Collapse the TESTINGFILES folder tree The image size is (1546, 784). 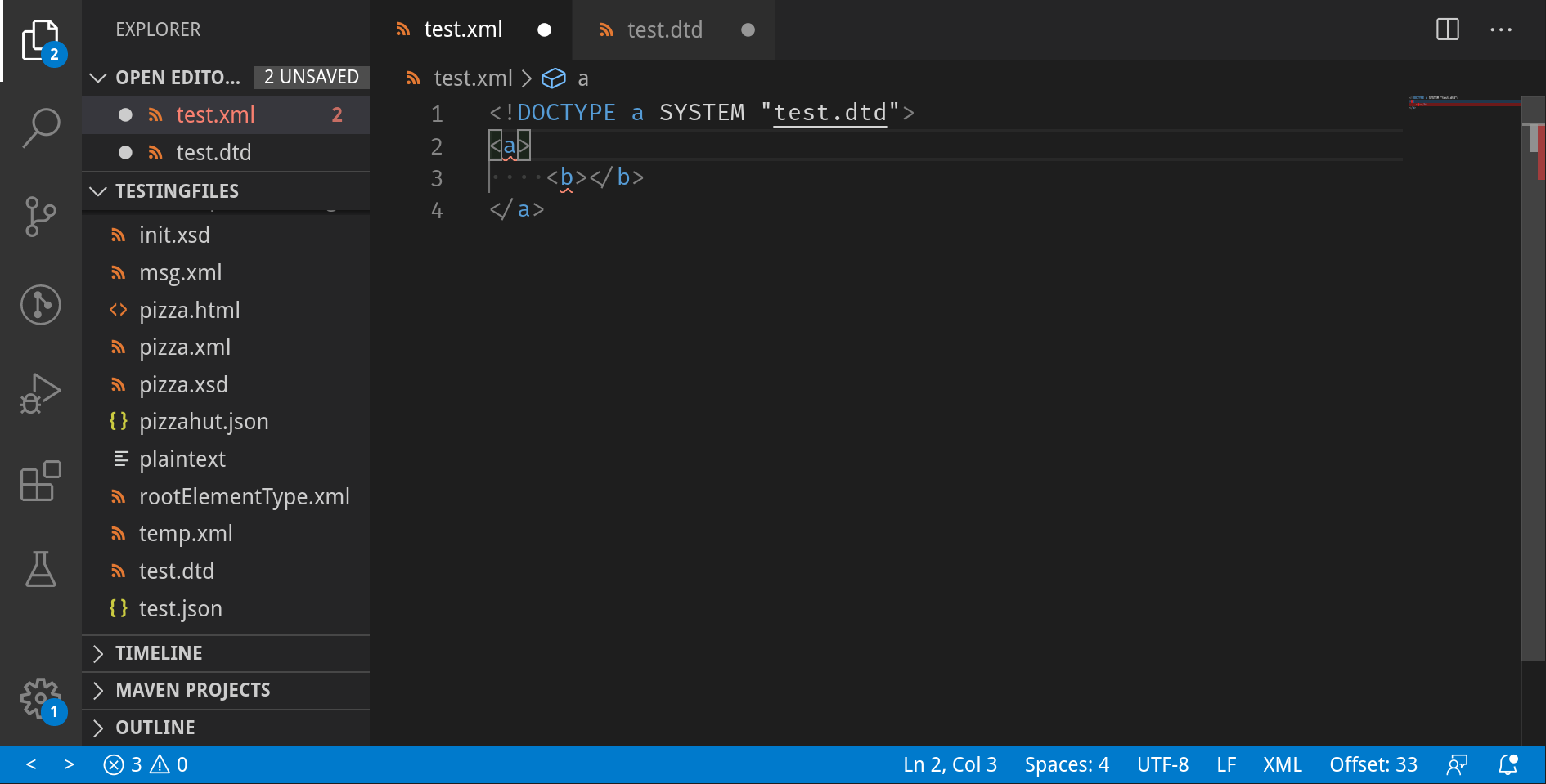[x=98, y=191]
